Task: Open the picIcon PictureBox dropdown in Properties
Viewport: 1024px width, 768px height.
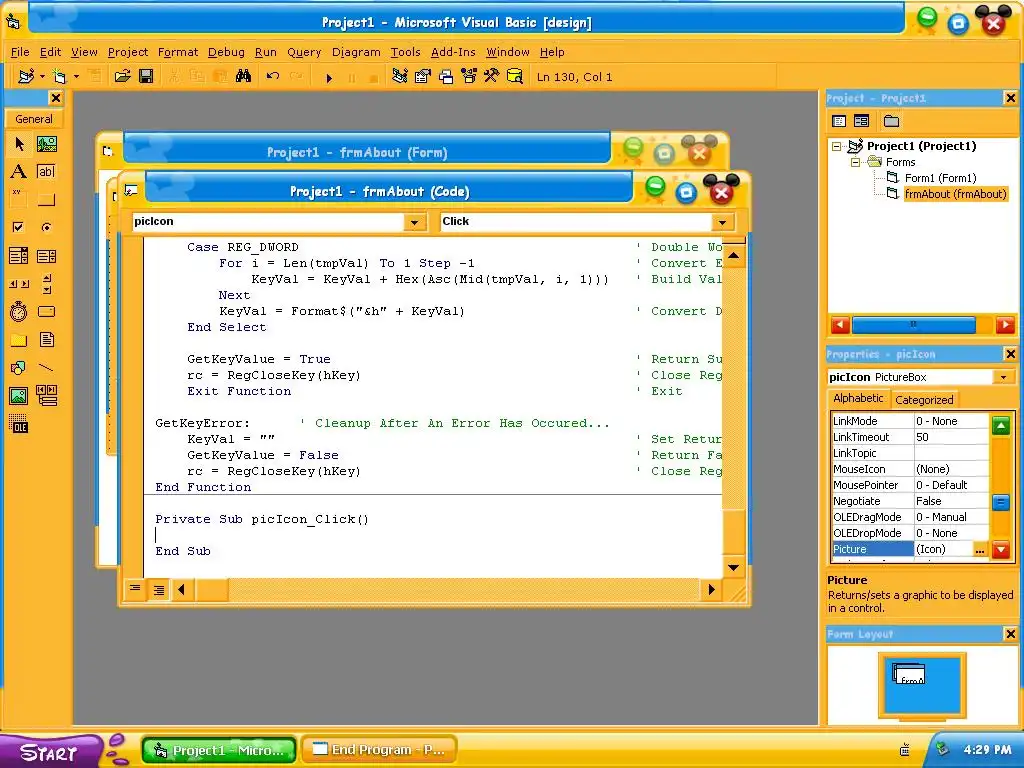Action: (1003, 377)
